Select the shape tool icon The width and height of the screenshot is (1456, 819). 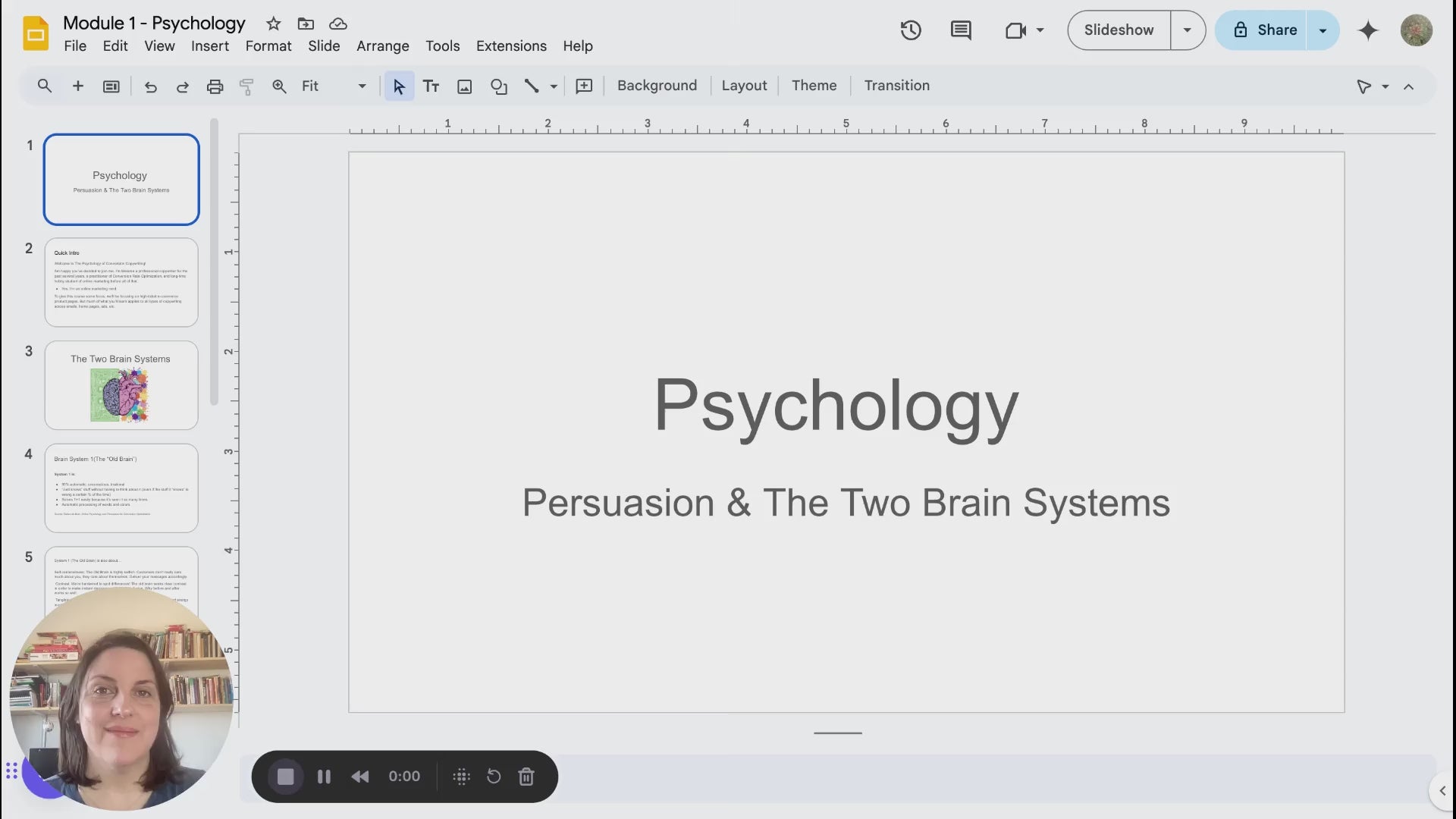pyautogui.click(x=498, y=86)
